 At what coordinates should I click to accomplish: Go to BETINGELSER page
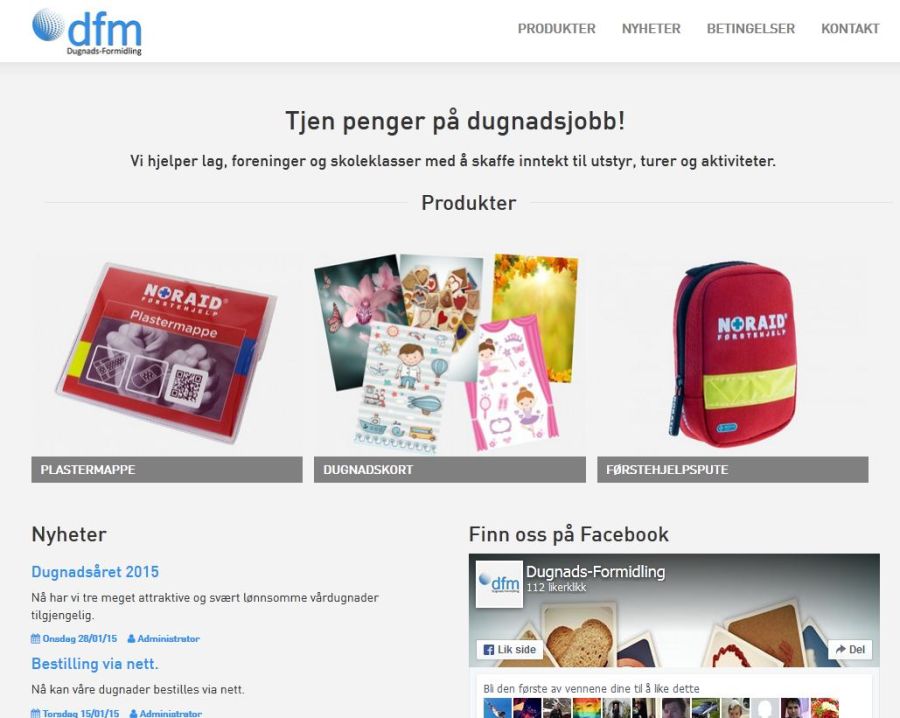pyautogui.click(x=750, y=29)
